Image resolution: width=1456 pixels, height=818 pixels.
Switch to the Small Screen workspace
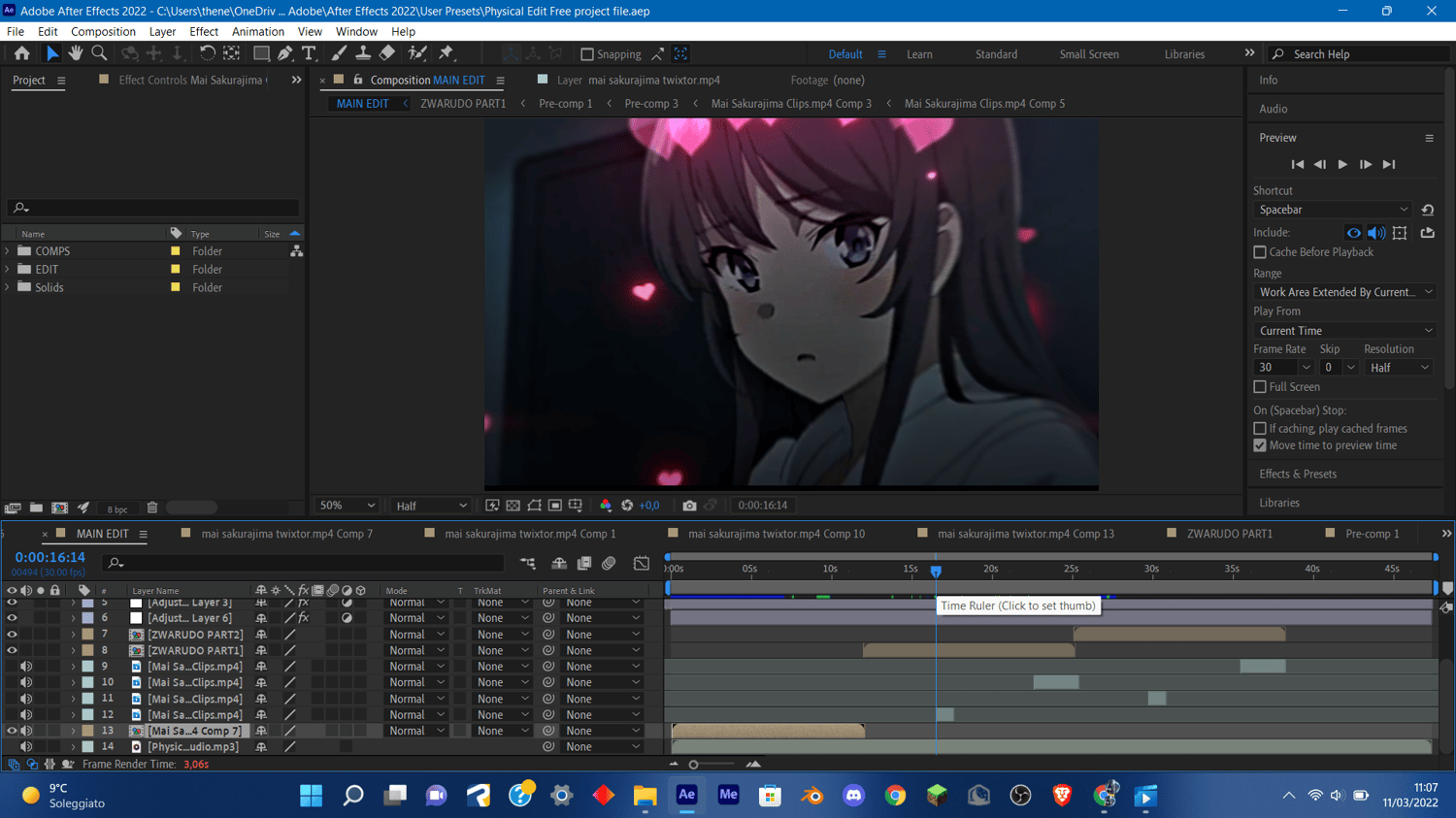tap(1089, 54)
